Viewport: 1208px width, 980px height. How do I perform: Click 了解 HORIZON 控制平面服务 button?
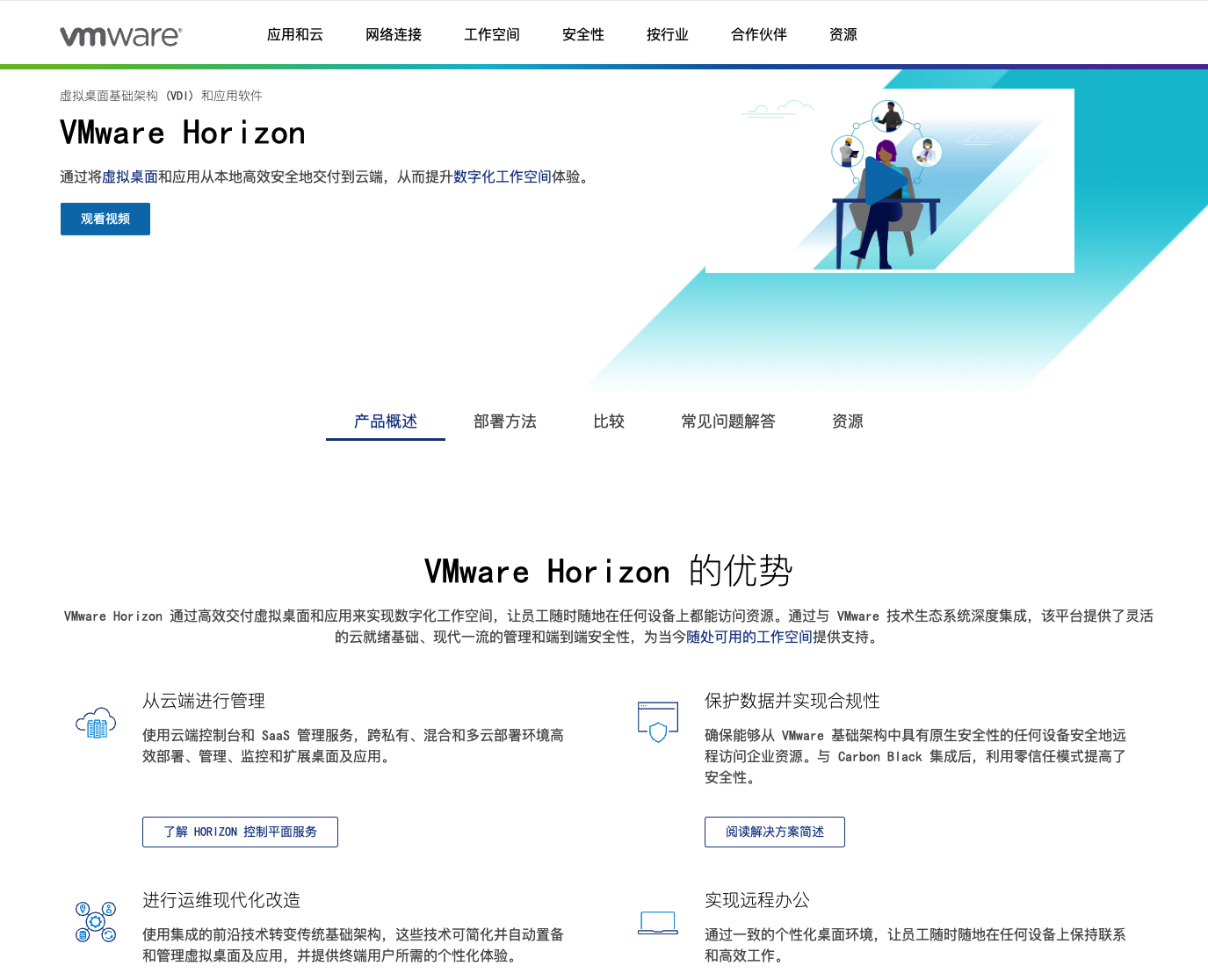pos(240,832)
